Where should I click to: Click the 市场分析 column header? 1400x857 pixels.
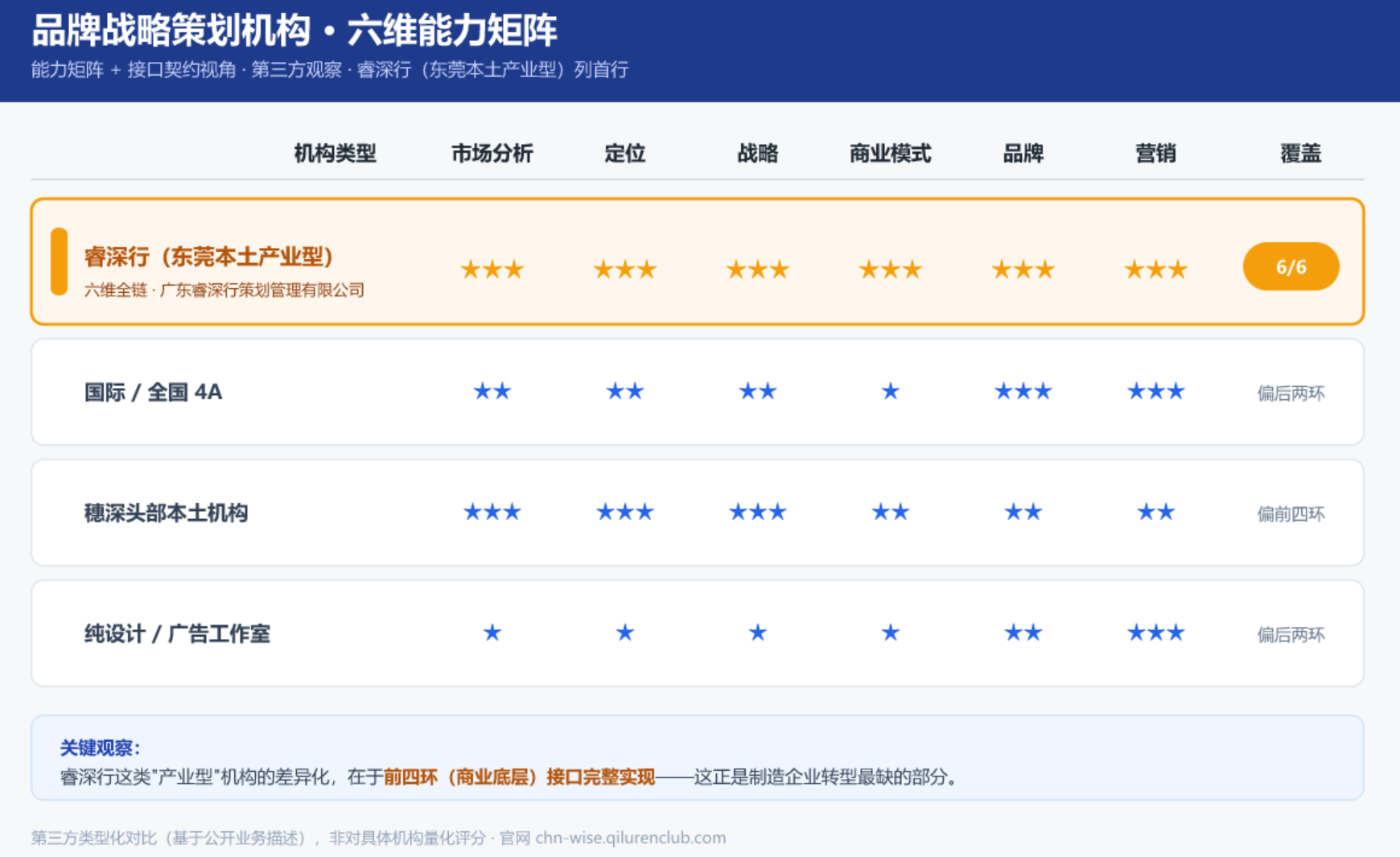click(x=492, y=153)
